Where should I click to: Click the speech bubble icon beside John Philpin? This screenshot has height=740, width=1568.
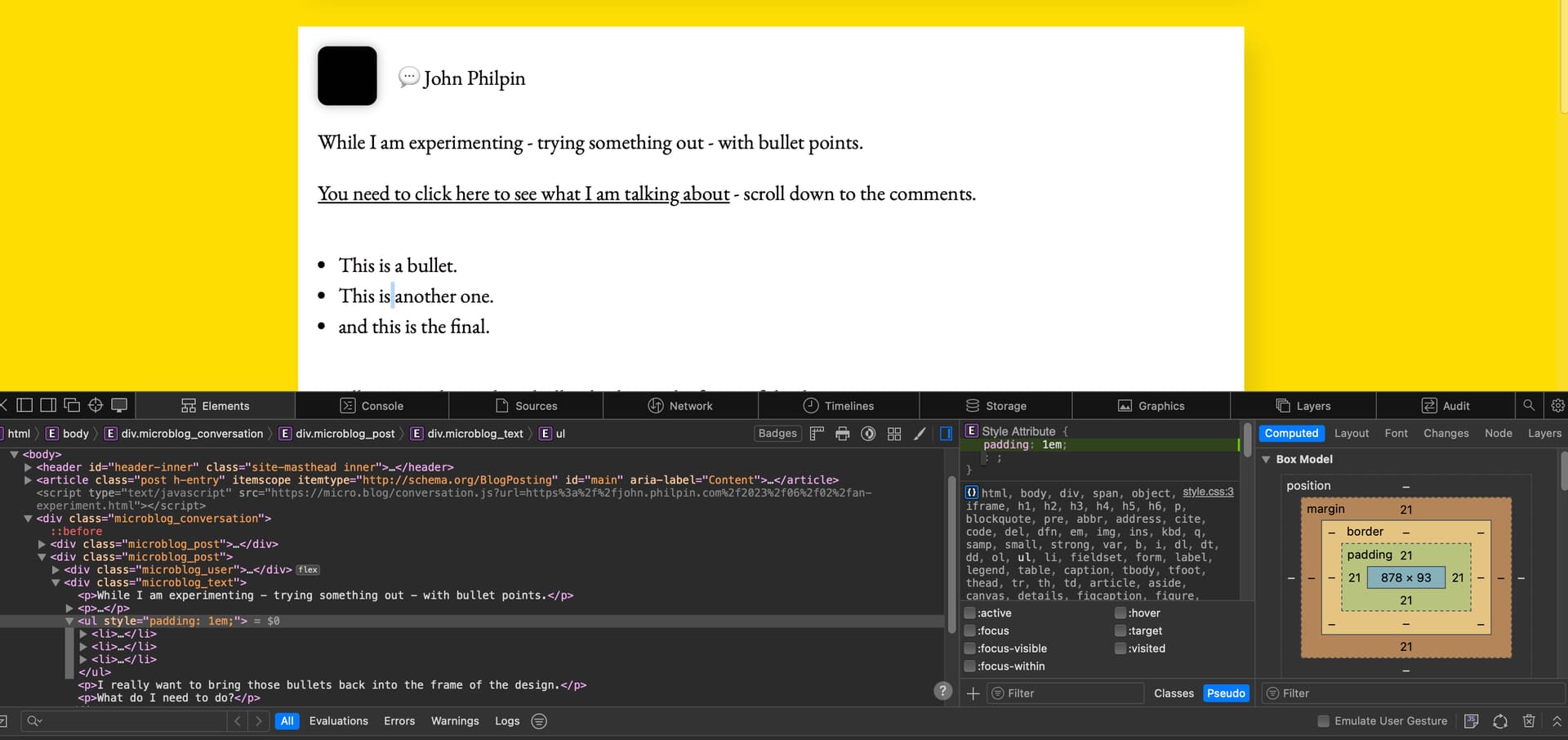tap(408, 78)
